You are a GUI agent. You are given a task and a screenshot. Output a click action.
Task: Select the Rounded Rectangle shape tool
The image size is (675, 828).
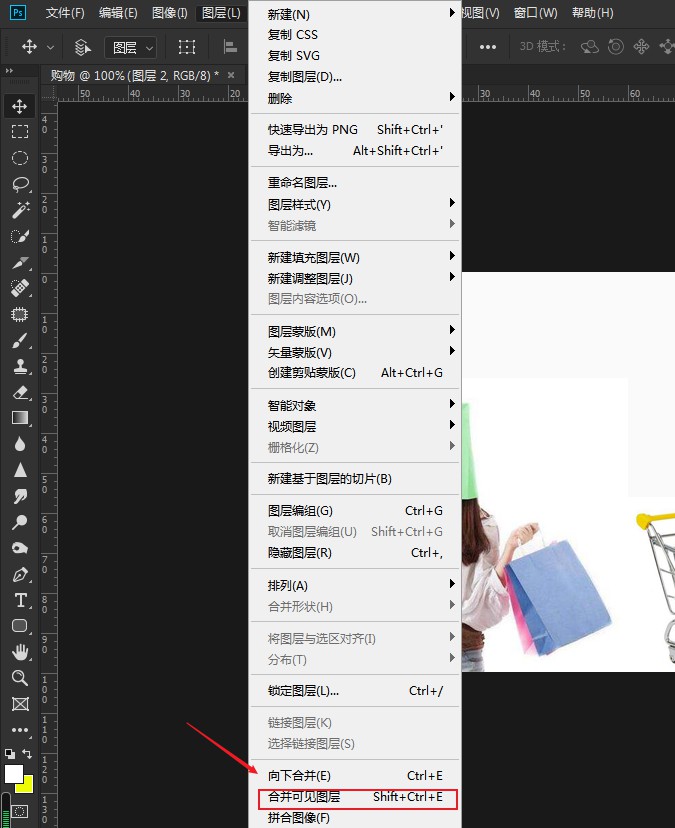20,626
